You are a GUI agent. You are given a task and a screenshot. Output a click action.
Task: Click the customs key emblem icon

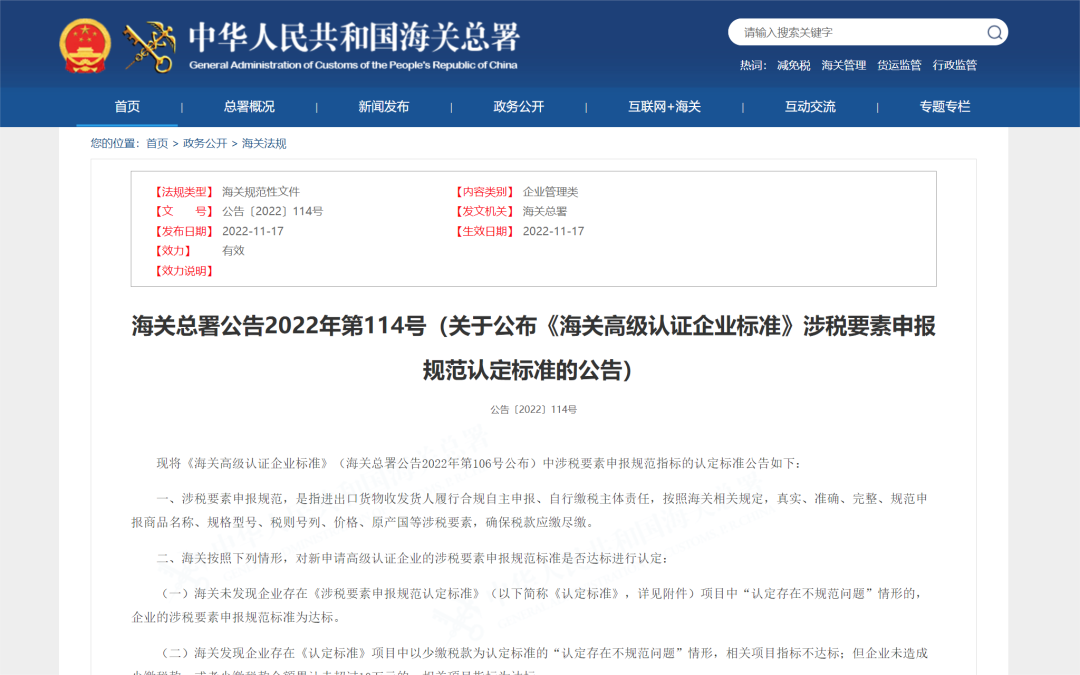(x=149, y=45)
